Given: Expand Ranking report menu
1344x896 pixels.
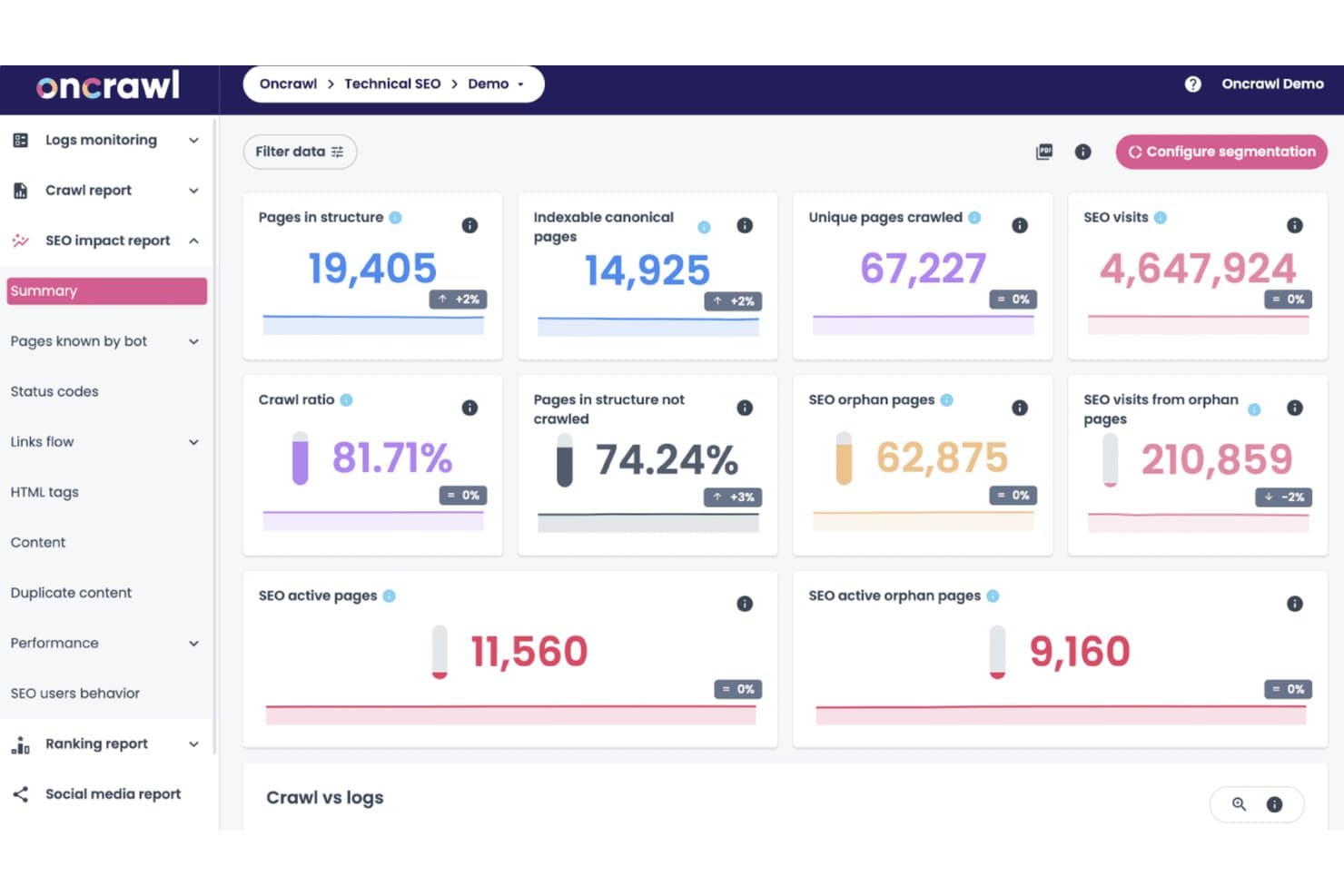Looking at the screenshot, I should coord(193,744).
